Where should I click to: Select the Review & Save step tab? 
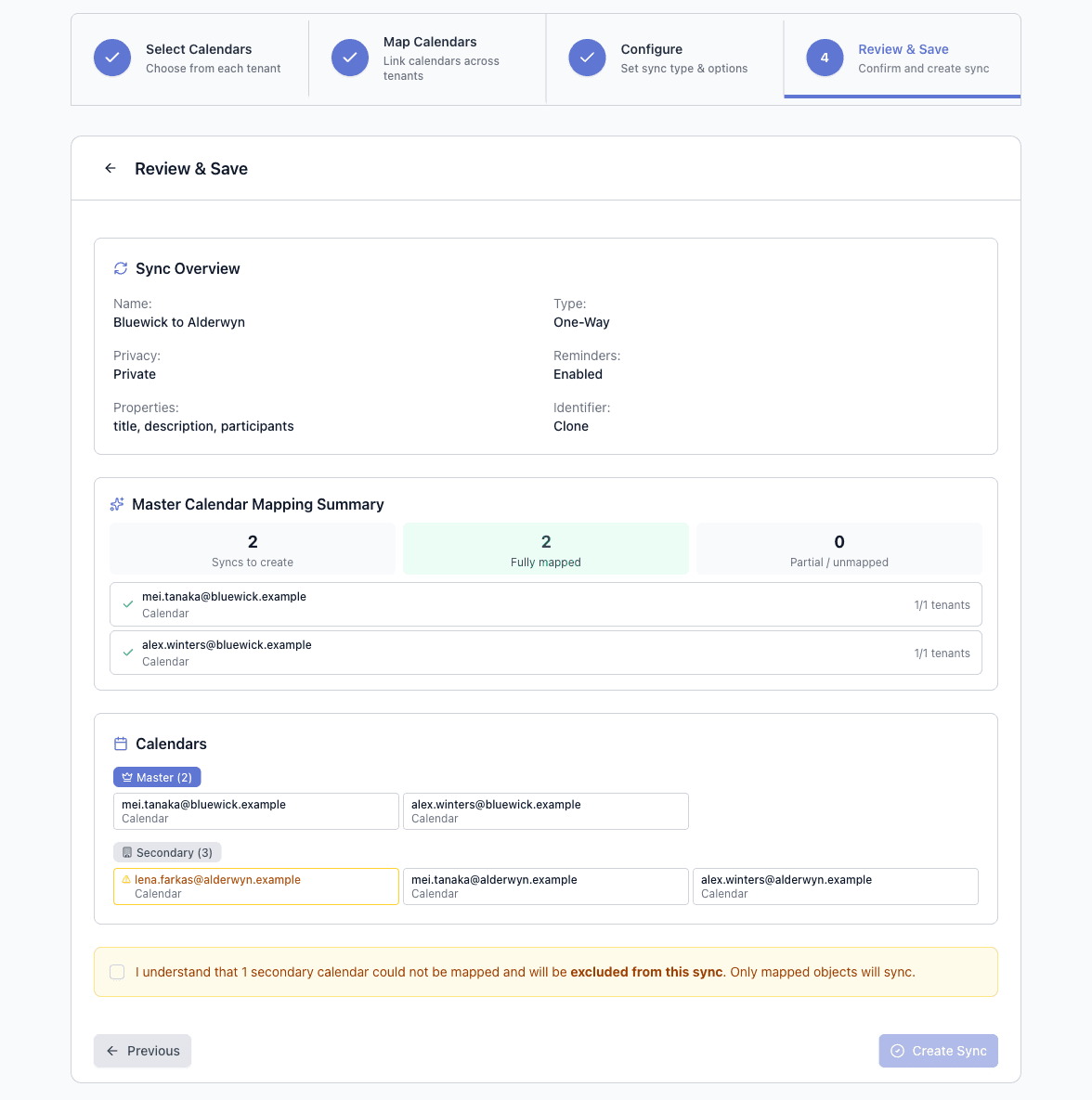coord(903,58)
